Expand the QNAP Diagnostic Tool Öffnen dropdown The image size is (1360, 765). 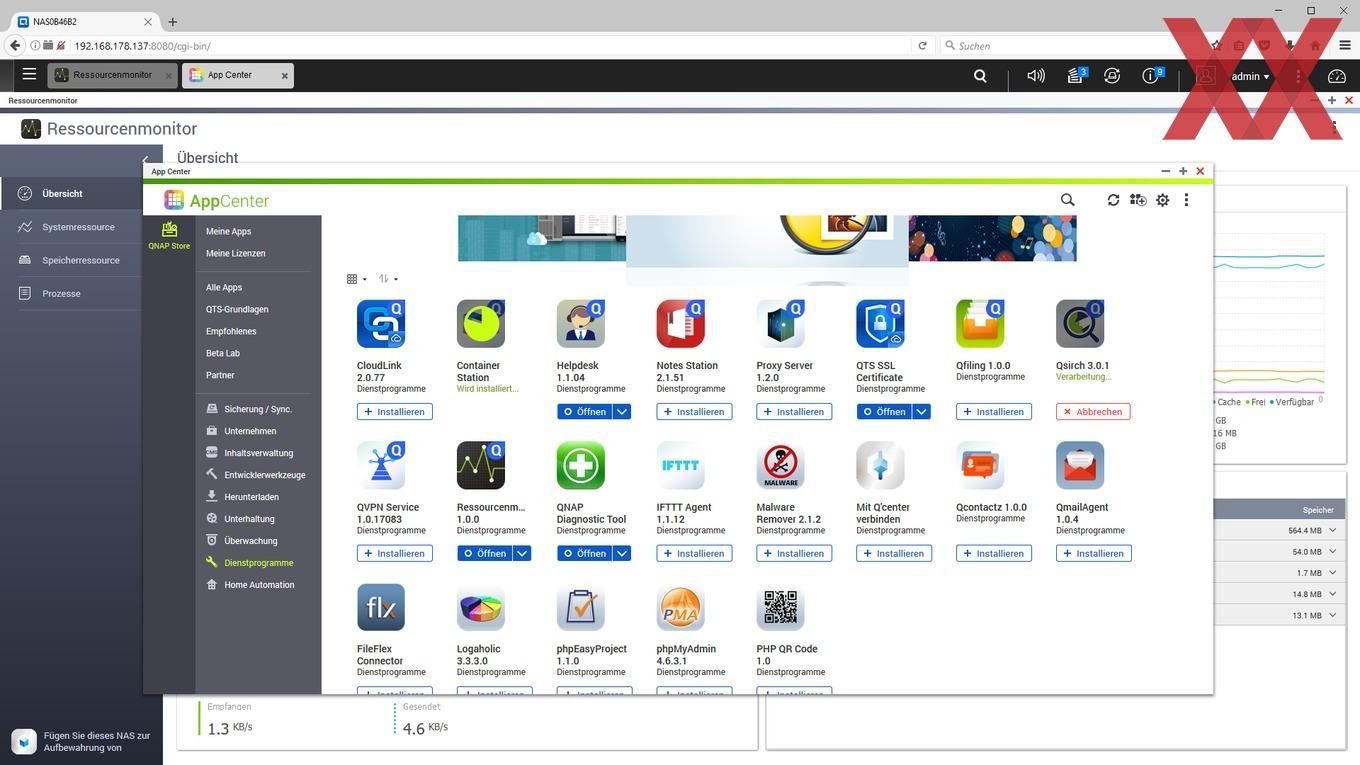click(x=622, y=554)
